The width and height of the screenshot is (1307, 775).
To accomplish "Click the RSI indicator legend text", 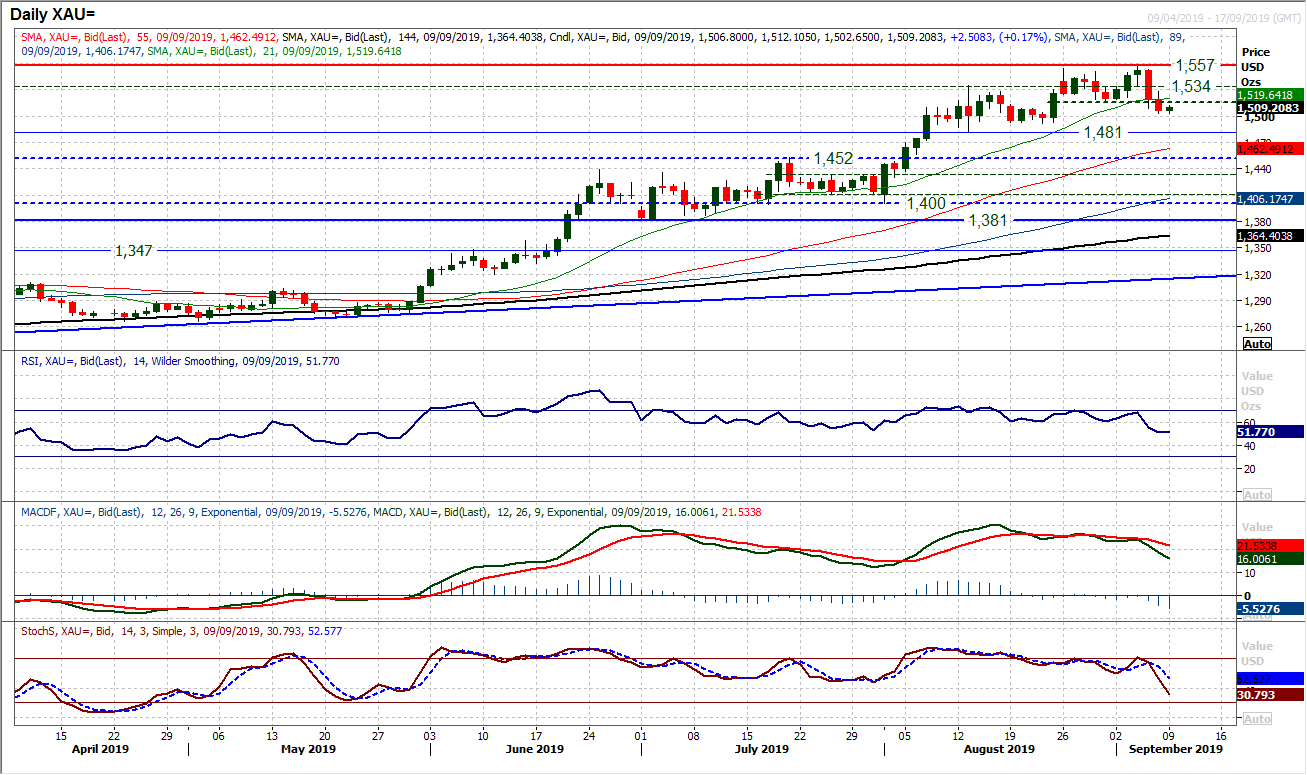I will pyautogui.click(x=180, y=361).
